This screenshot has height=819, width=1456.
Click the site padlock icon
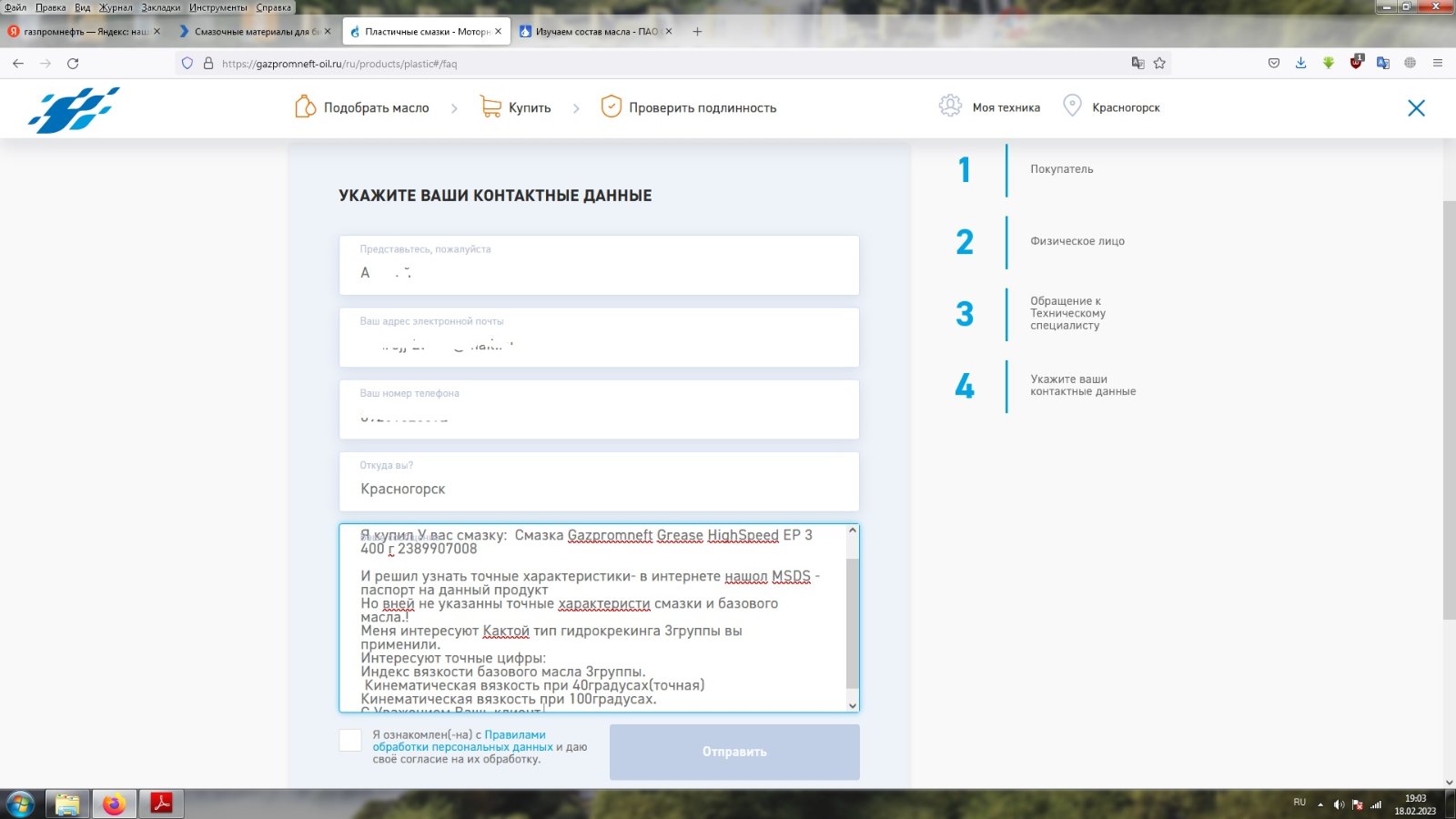pos(208,64)
